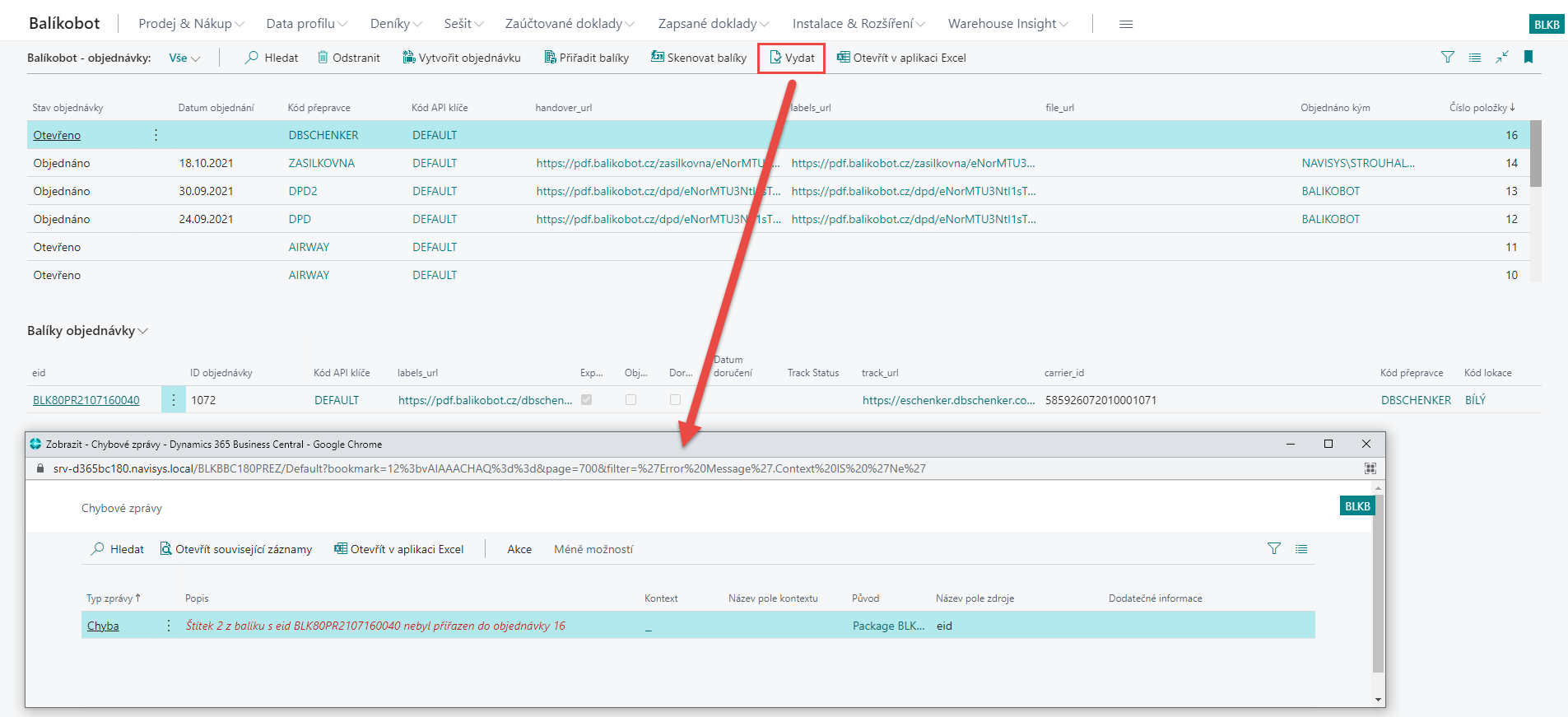
Task: Open the list view icon in top toolbar
Action: click(x=1475, y=57)
